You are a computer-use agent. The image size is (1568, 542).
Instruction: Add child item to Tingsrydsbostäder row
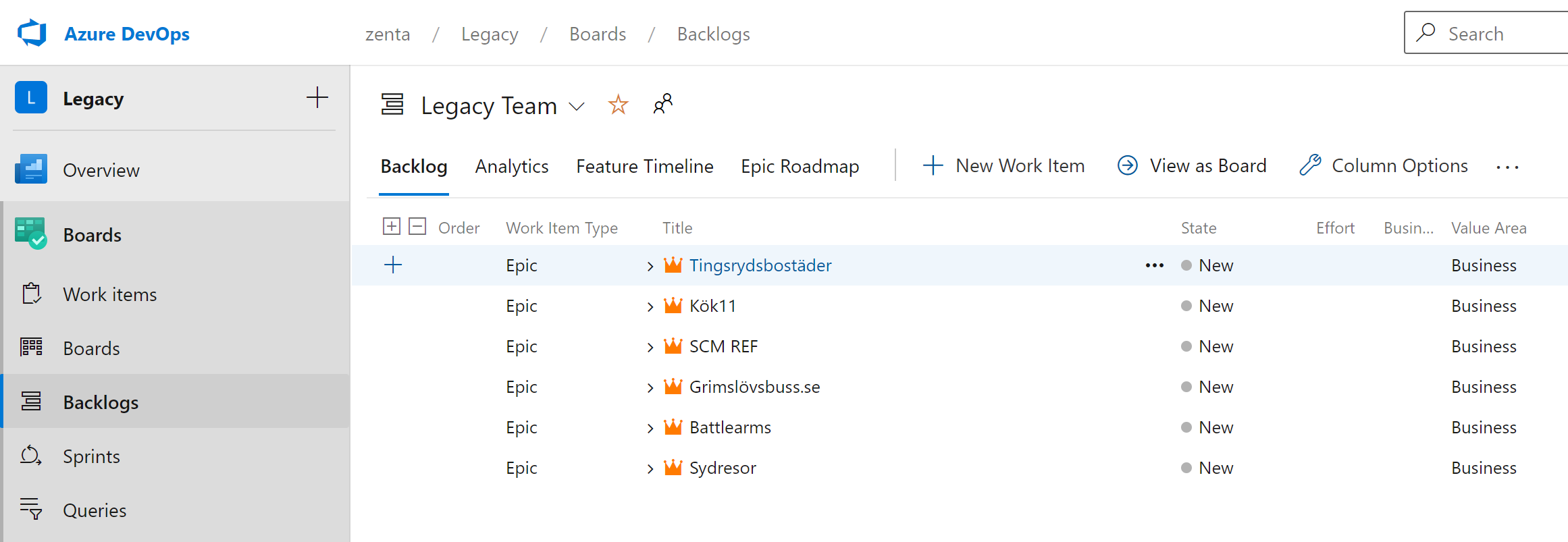(393, 265)
